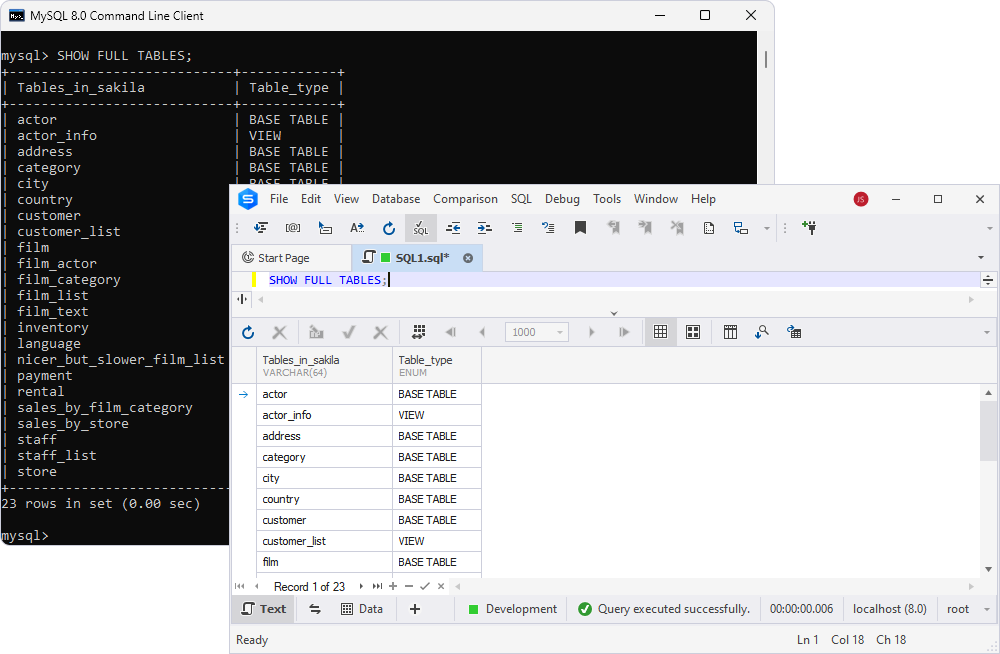Select the actor_info cell in grid
The height and width of the screenshot is (654, 1000).
click(x=324, y=415)
